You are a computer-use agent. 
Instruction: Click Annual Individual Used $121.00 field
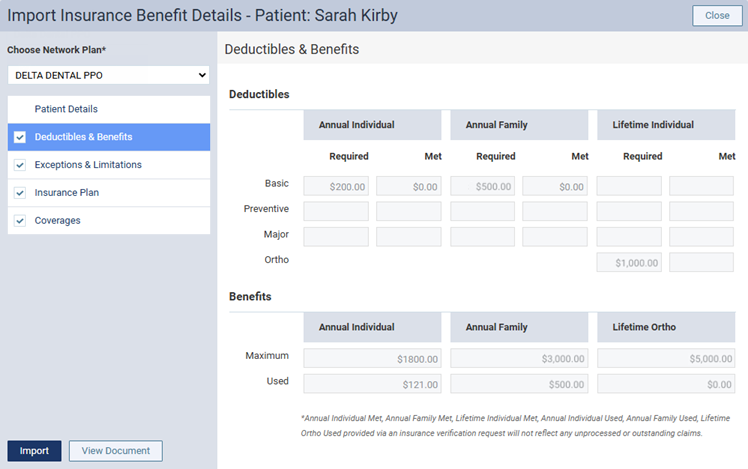[372, 383]
